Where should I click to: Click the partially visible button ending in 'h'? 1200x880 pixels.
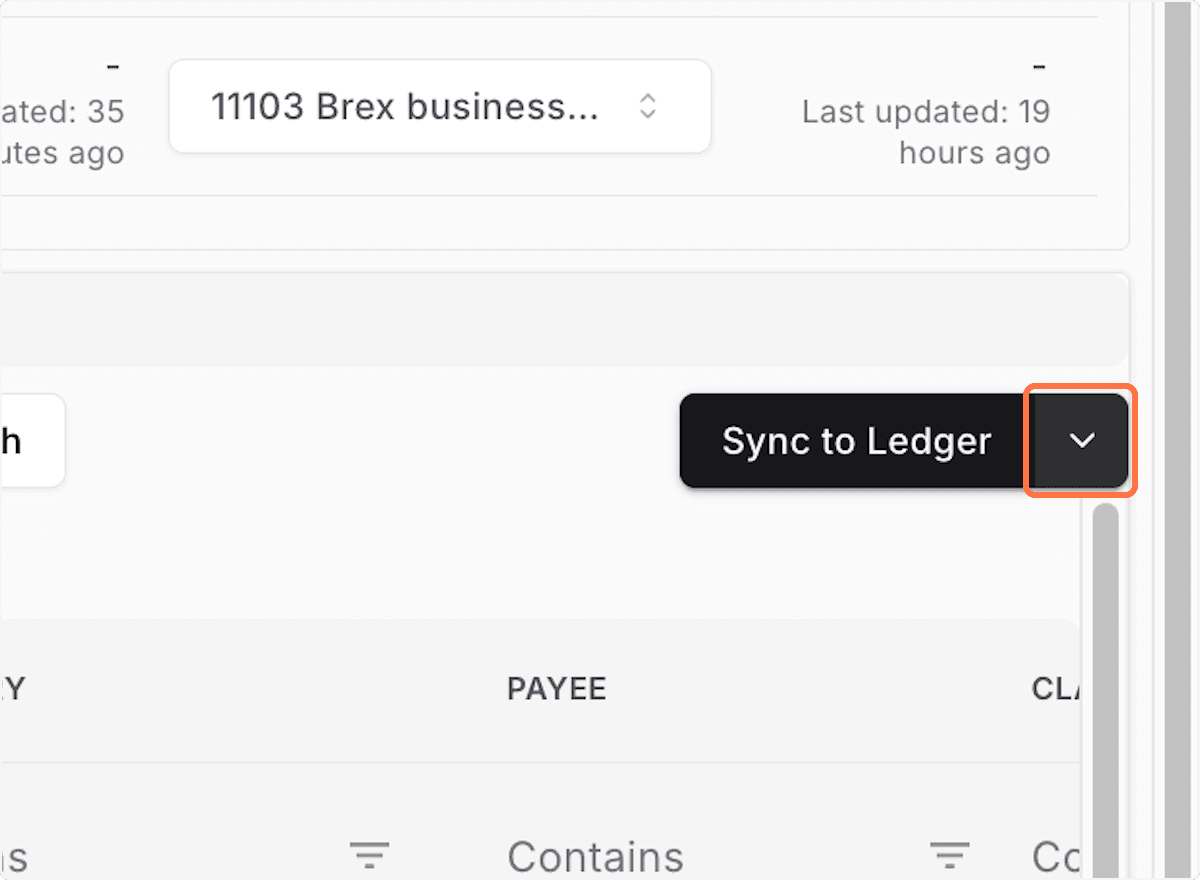click(x=30, y=441)
